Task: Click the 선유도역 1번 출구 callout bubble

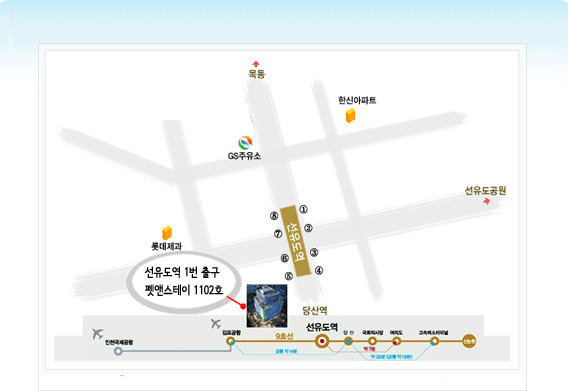Action: (x=184, y=281)
